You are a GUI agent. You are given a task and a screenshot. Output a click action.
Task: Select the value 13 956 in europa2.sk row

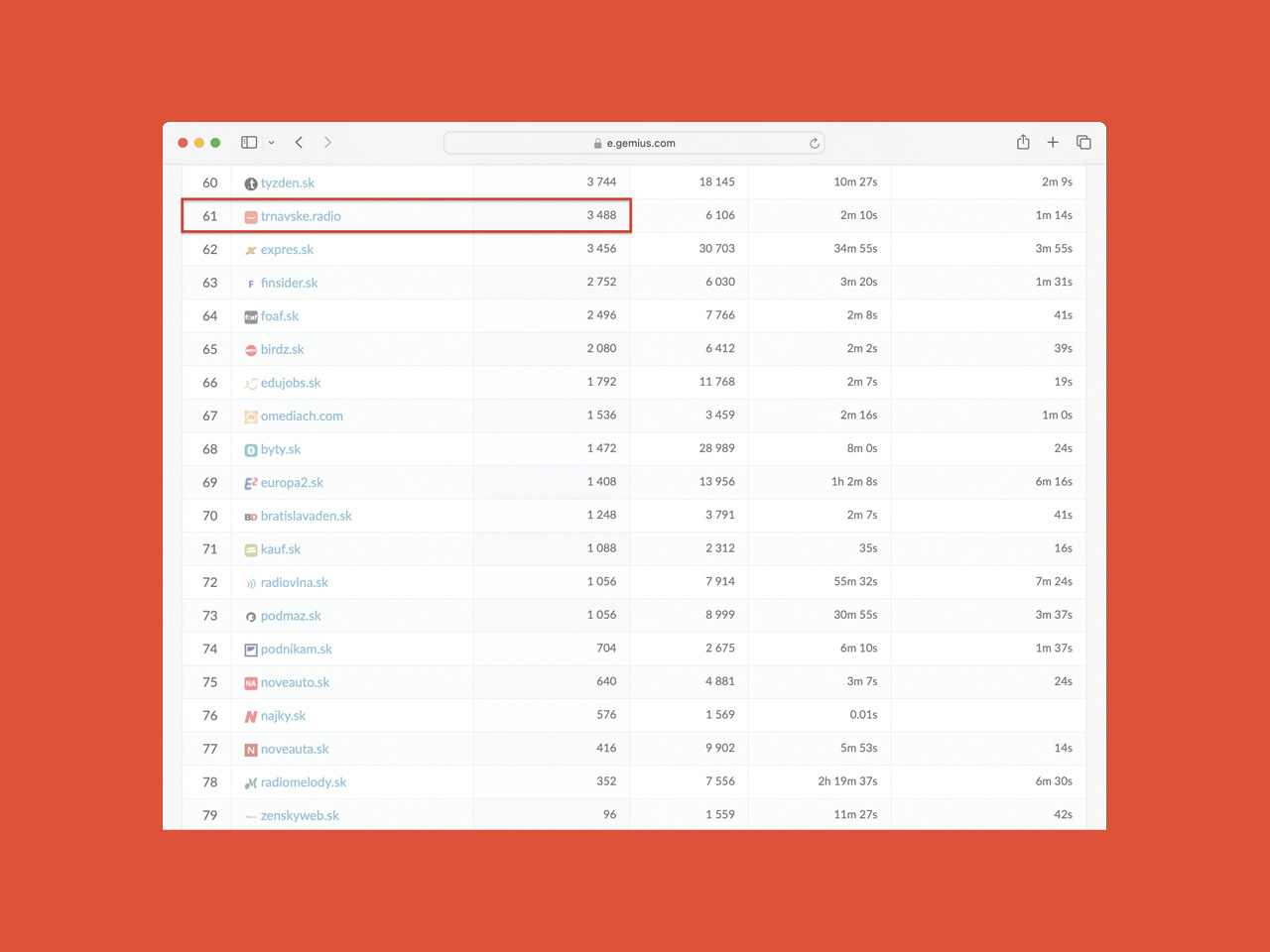717,481
